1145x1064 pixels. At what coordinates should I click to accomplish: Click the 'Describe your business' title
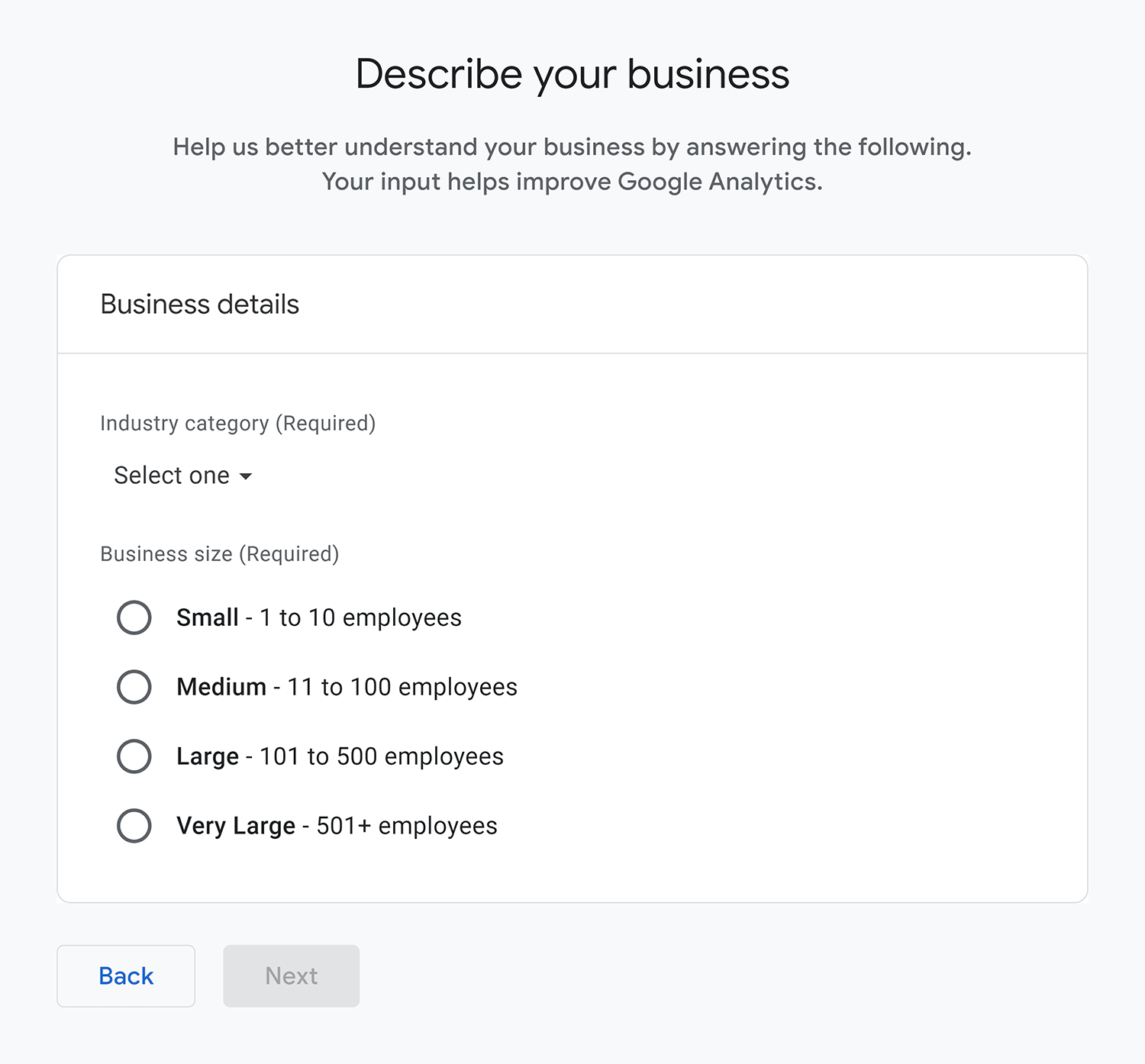(572, 75)
